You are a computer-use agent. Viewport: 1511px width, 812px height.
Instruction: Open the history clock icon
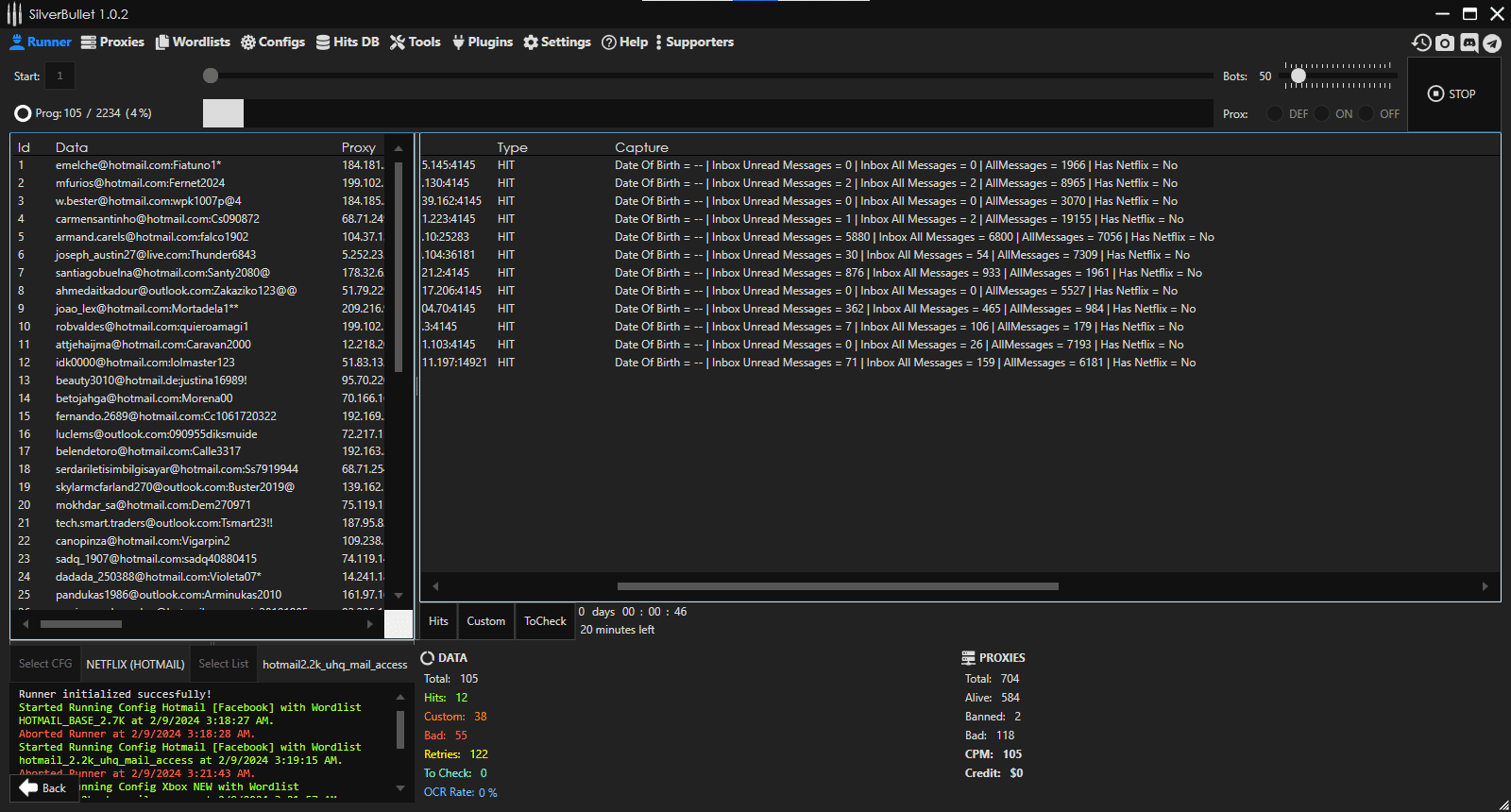[x=1421, y=42]
